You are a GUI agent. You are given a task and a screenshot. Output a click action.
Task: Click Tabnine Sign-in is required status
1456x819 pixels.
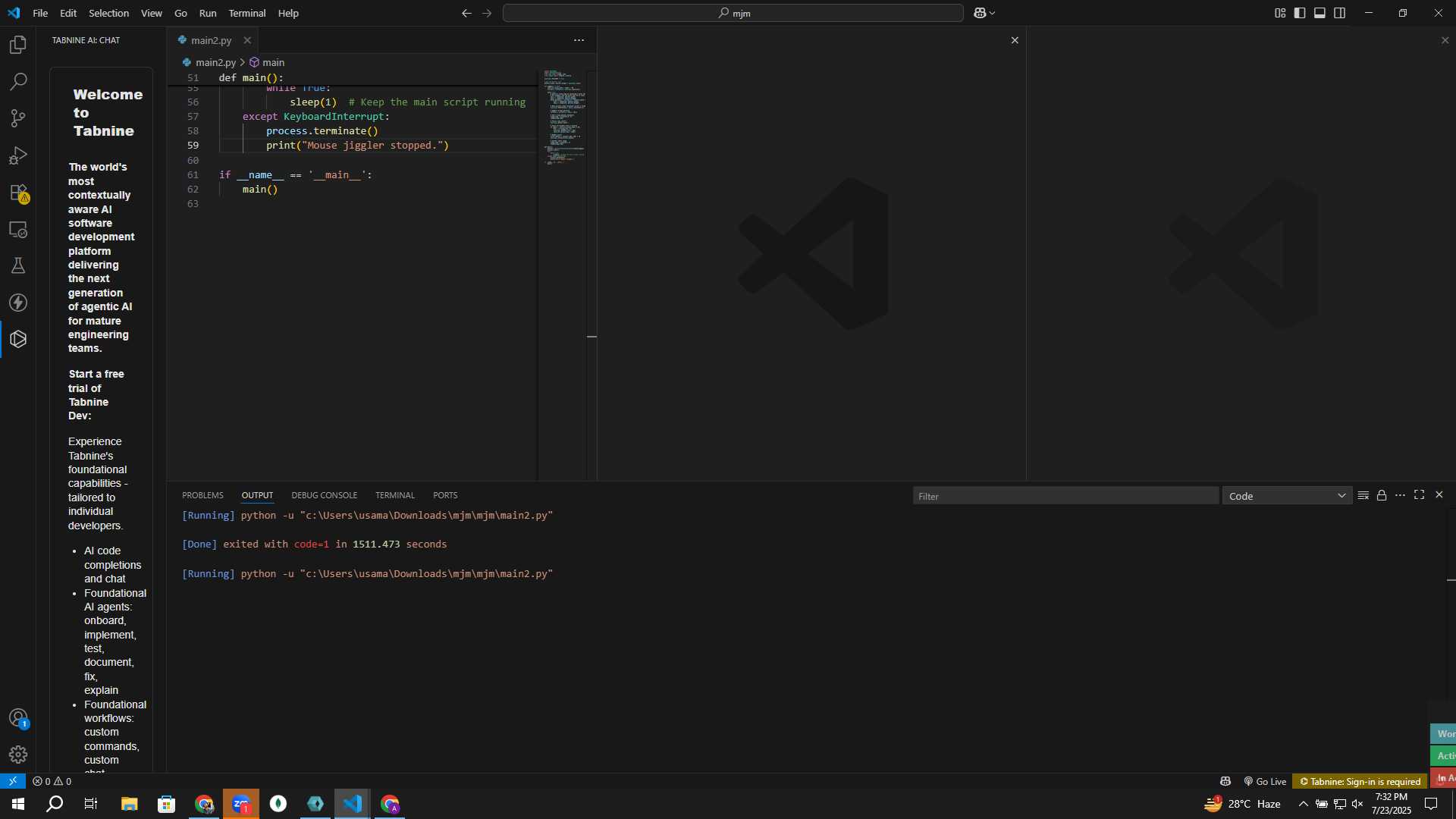[1360, 781]
